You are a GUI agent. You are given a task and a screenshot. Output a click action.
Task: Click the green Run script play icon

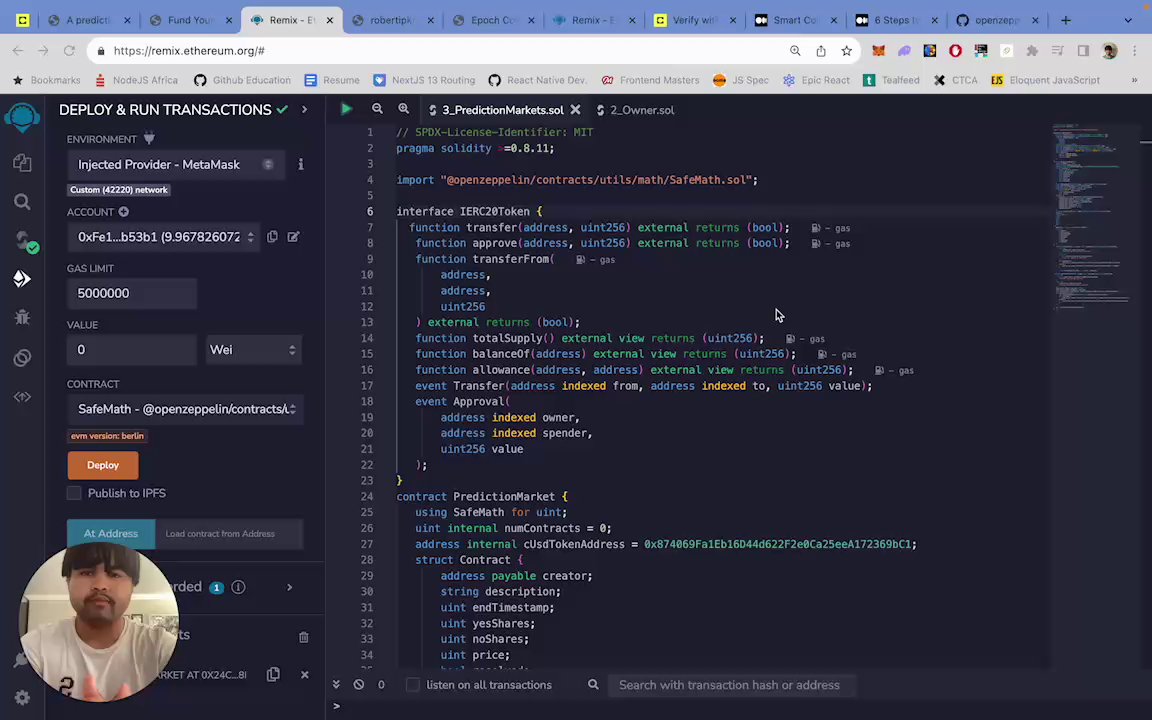tap(346, 110)
